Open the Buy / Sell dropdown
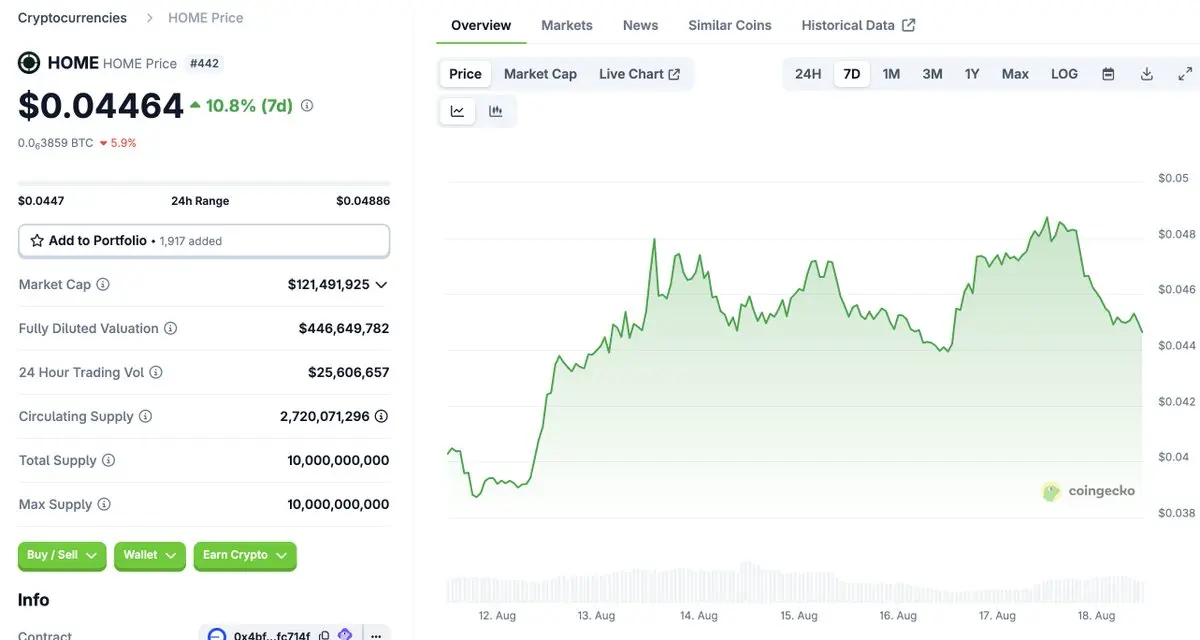Screen dimensions: 1200x640 pyautogui.click(x=62, y=556)
